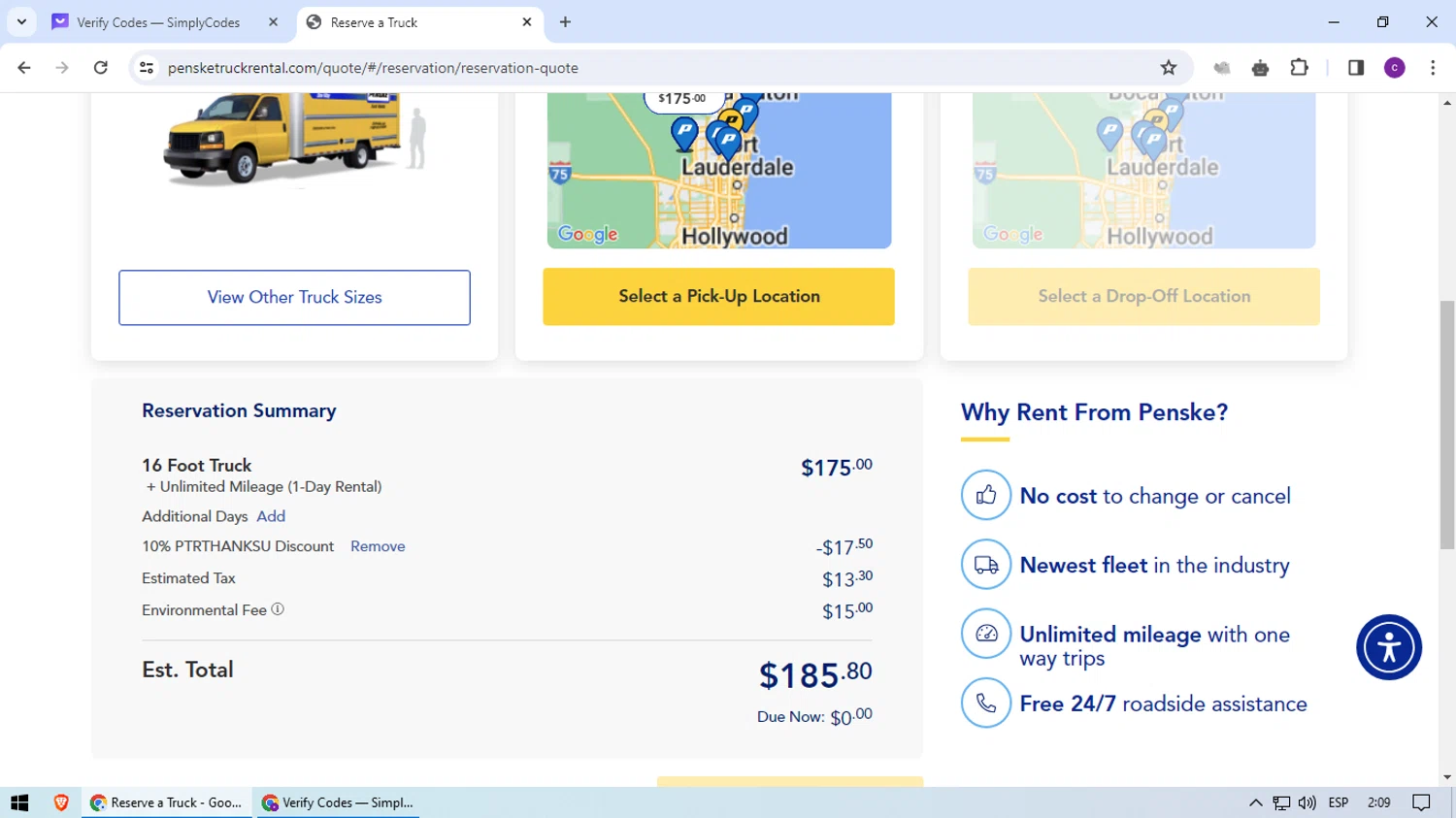The image size is (1456, 818).
Task: Click Select a Pick-Up Location button
Action: point(718,296)
